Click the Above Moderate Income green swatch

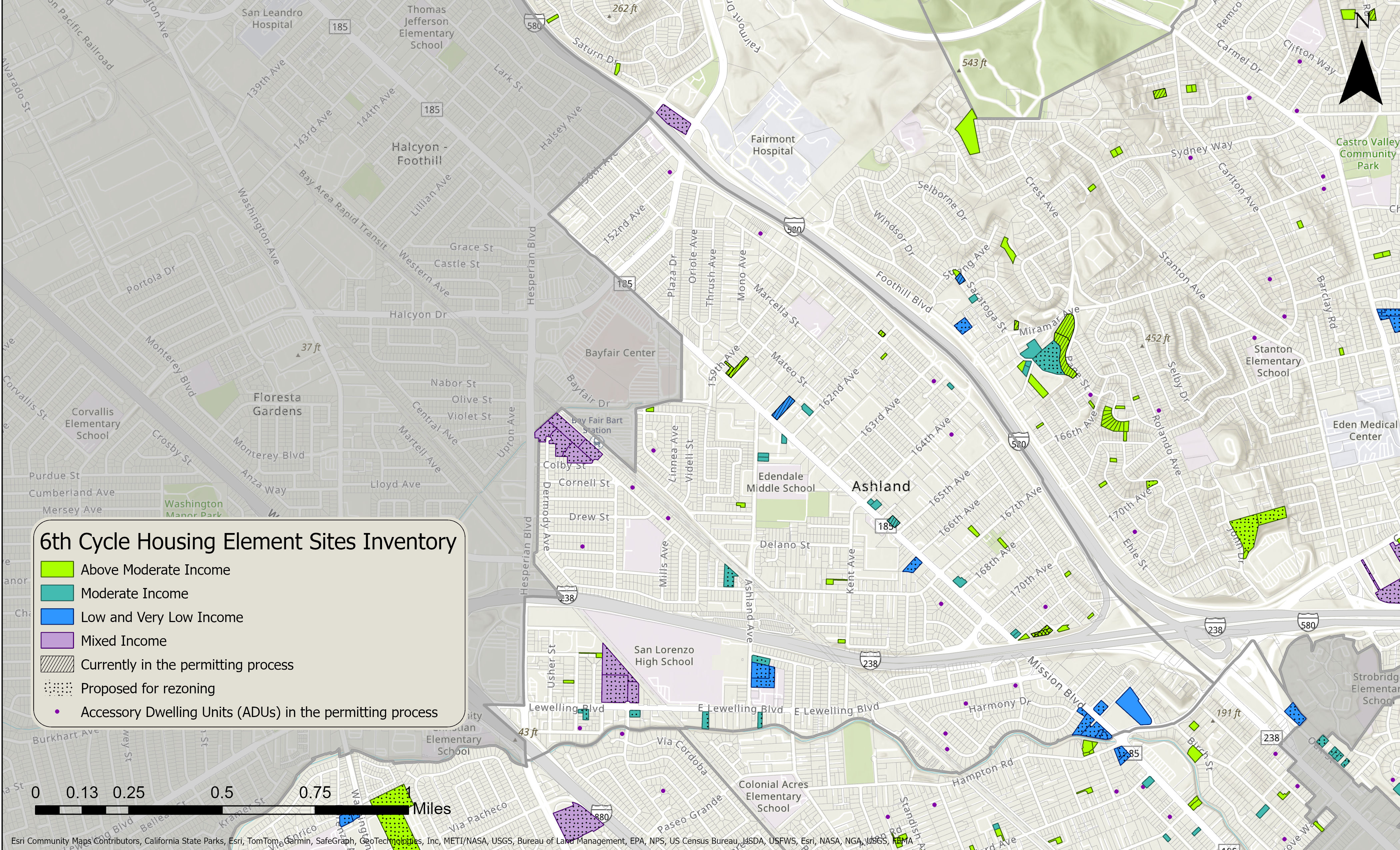tap(57, 569)
